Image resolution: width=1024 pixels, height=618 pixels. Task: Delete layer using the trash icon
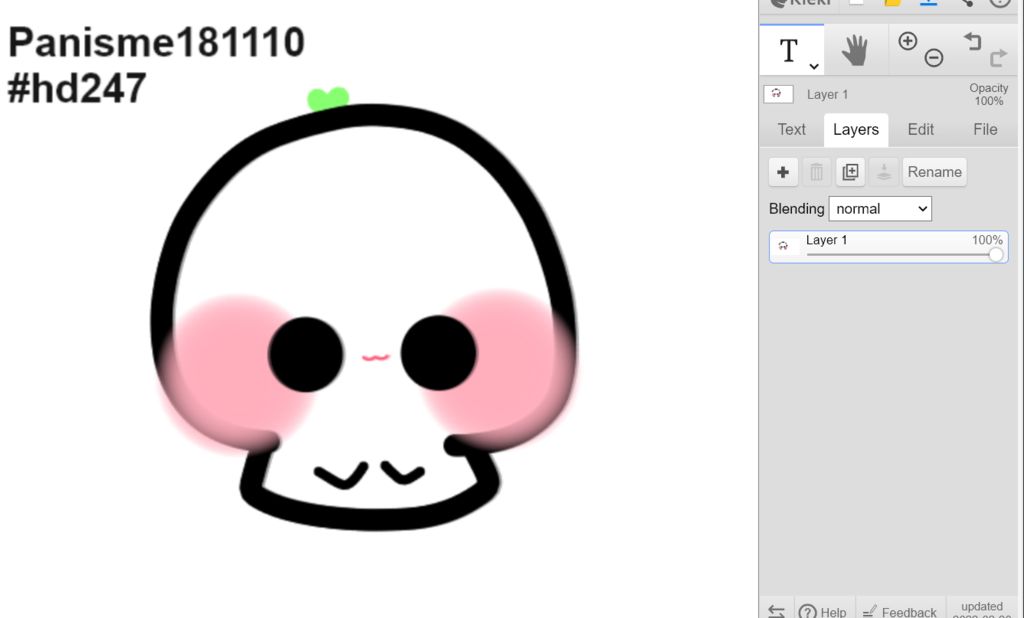816,172
